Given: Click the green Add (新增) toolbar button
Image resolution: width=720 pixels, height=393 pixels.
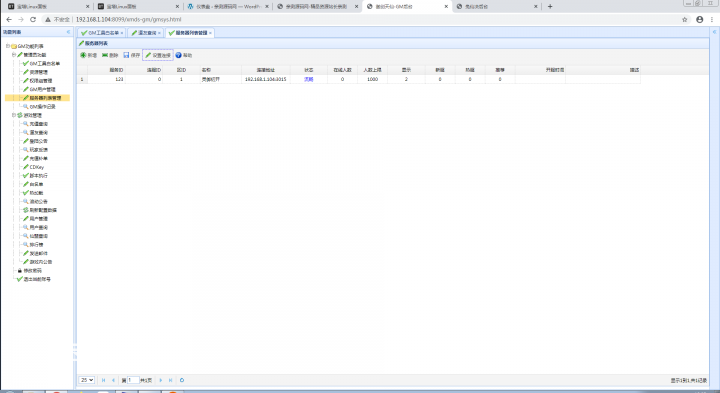Looking at the screenshot, I should (x=89, y=55).
